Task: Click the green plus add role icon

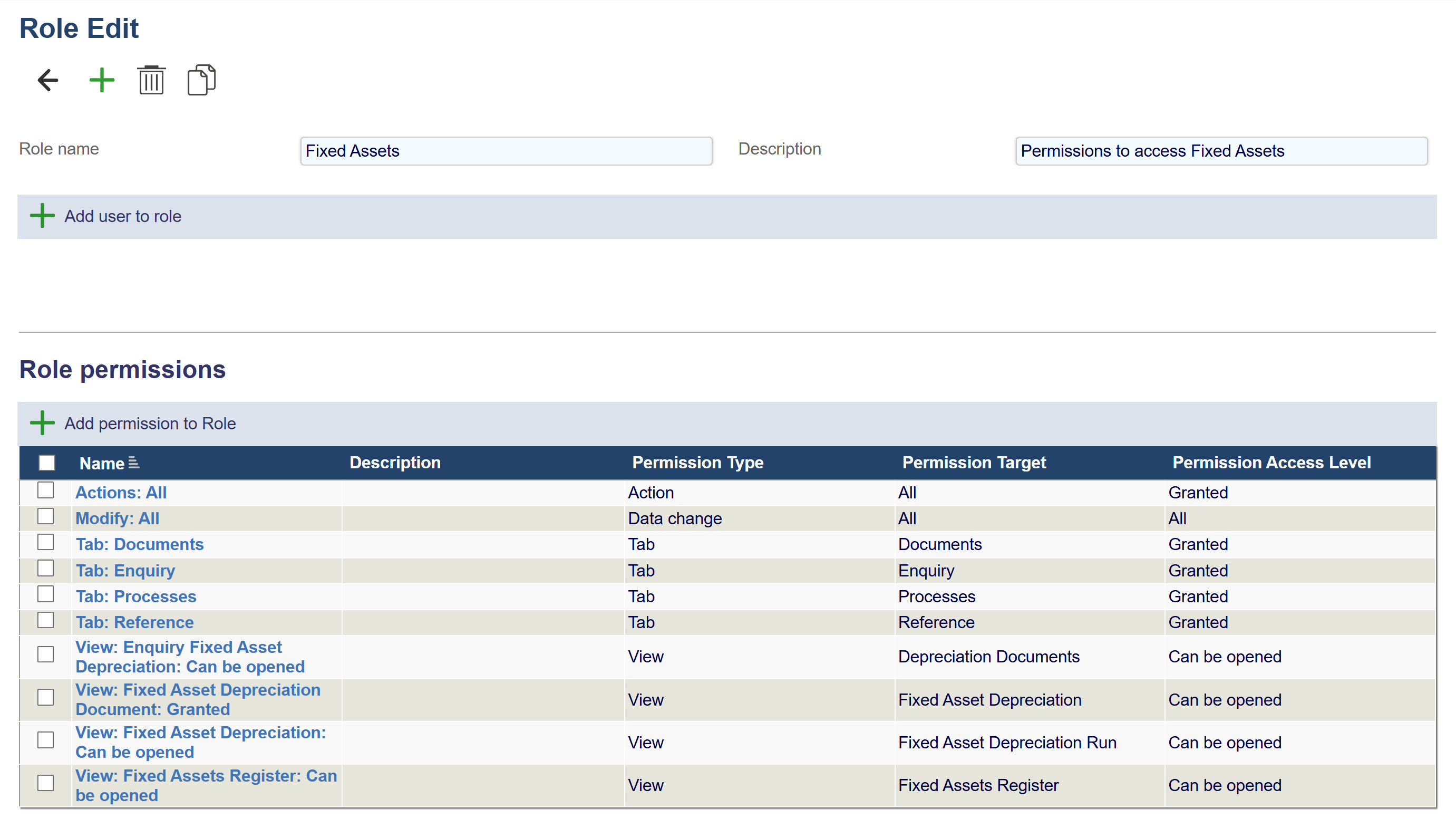Action: click(x=102, y=80)
